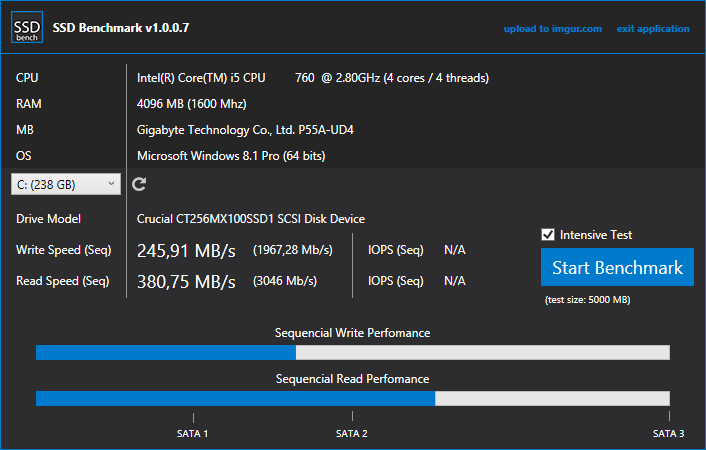The height and width of the screenshot is (450, 706).
Task: Click the Sequential Read Performance bar
Action: [352, 398]
